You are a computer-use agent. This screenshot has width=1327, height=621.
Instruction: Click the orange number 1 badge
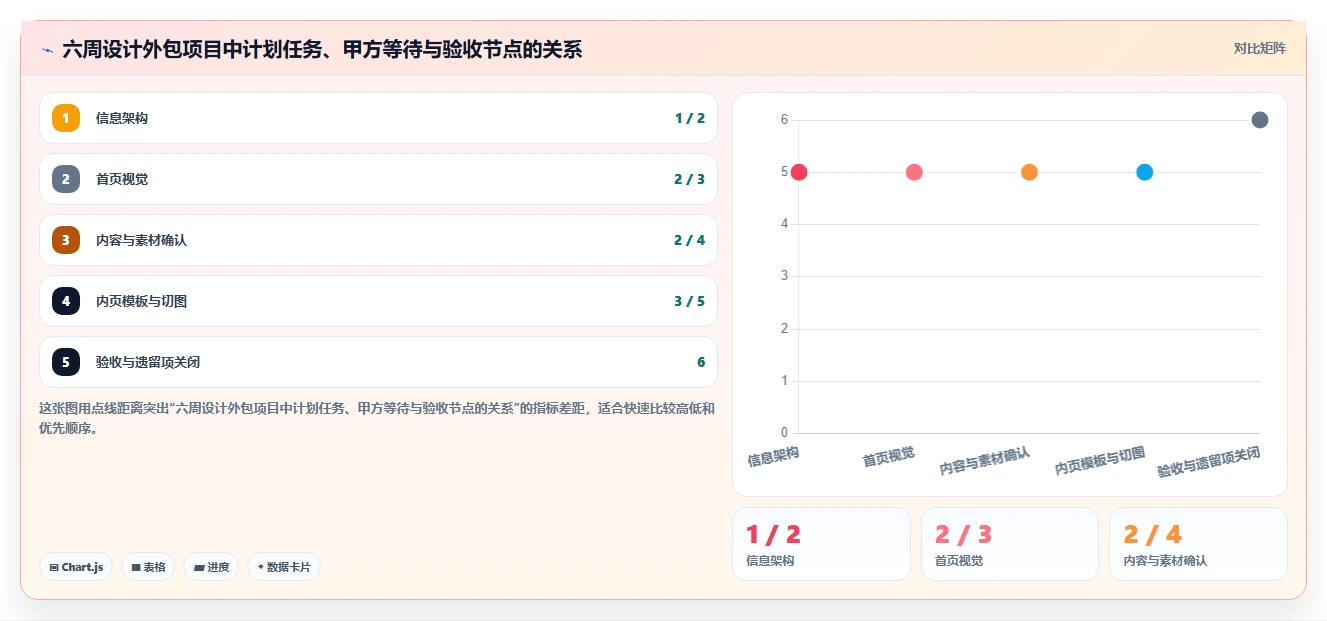pyautogui.click(x=66, y=118)
